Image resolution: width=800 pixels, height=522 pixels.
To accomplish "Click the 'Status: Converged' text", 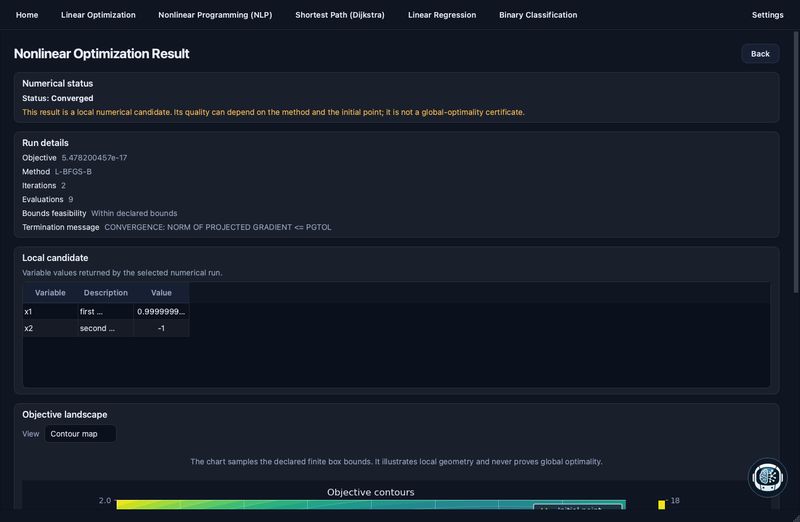I will [58, 98].
